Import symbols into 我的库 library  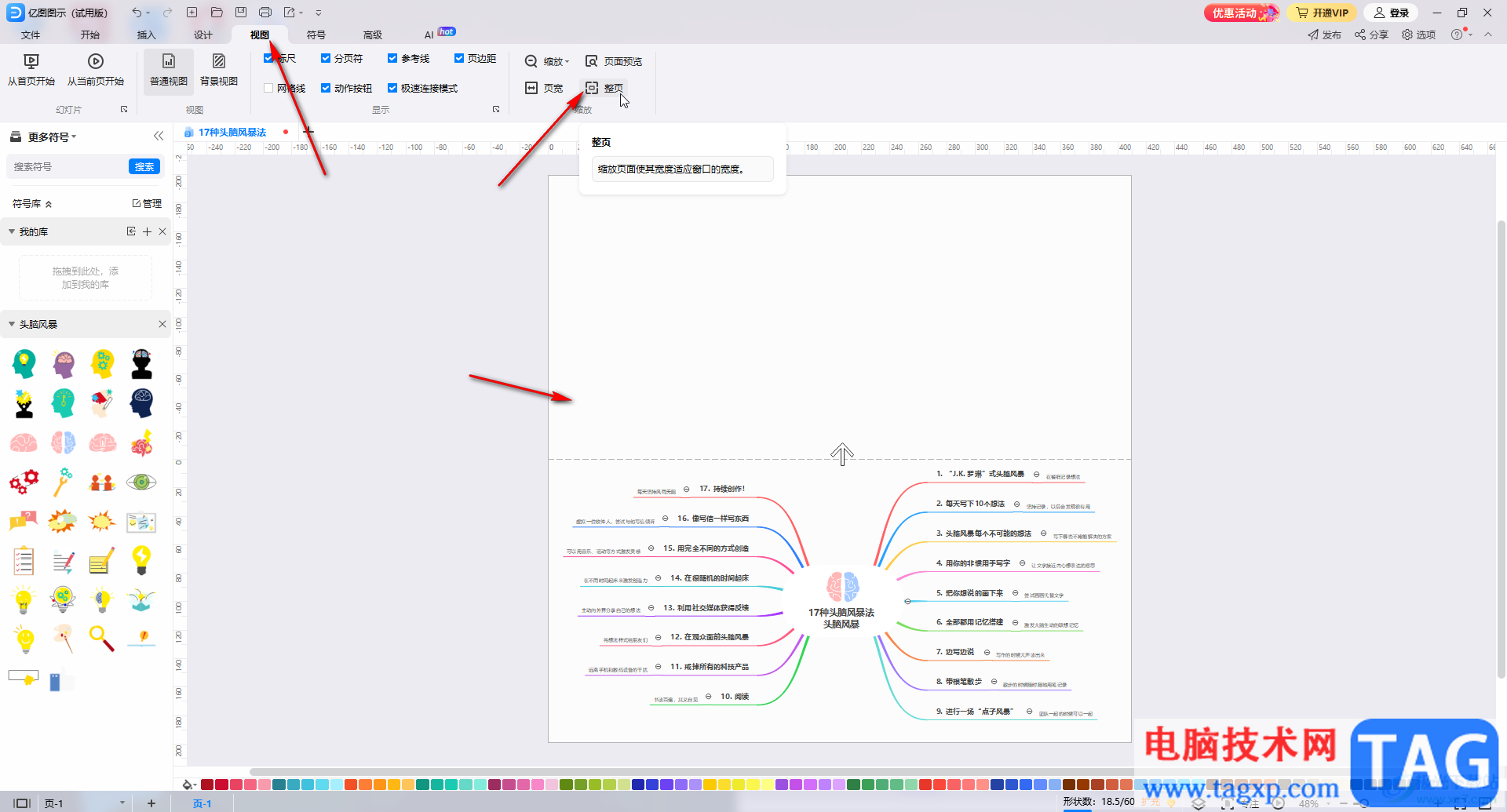[x=131, y=231]
